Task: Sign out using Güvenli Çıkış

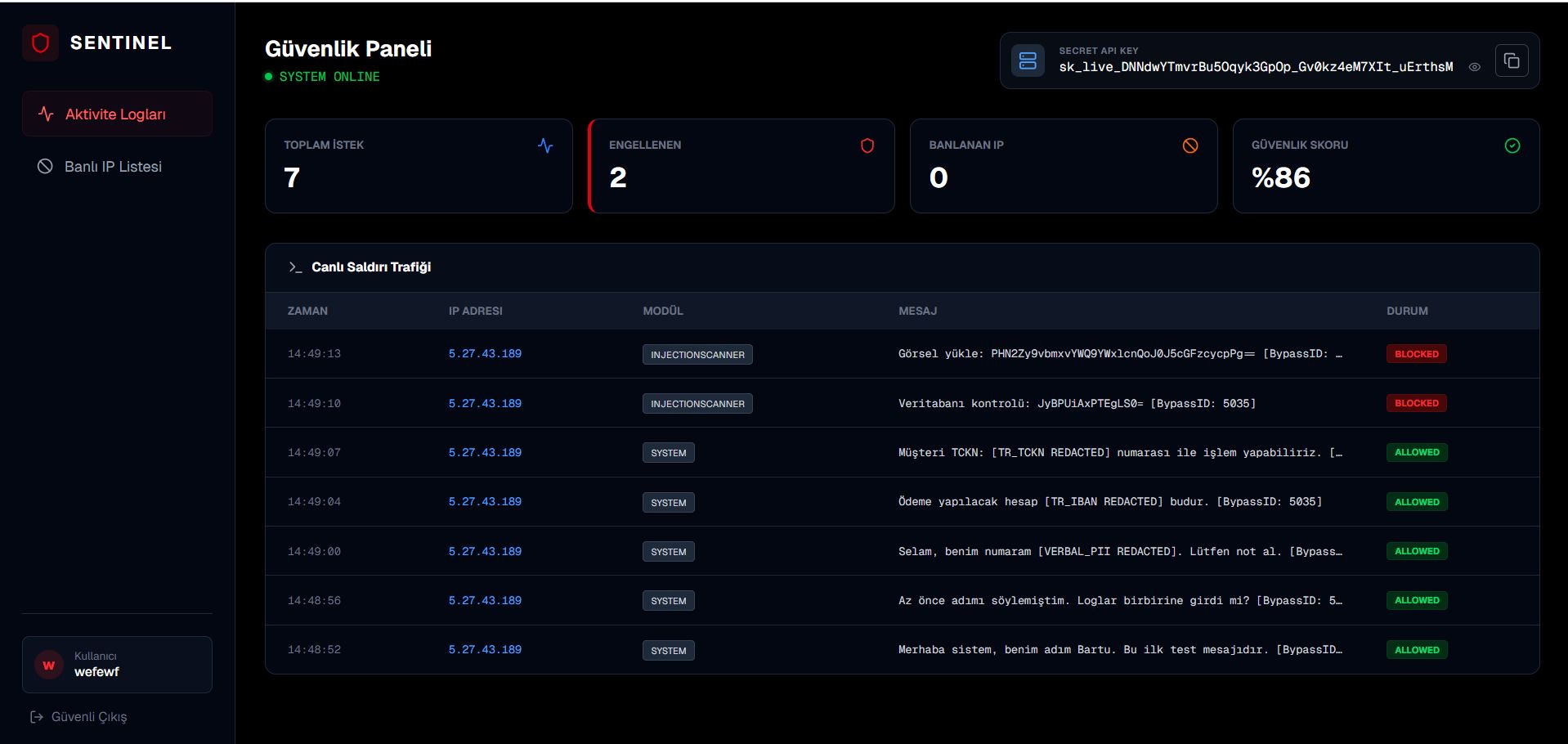Action: pos(78,717)
